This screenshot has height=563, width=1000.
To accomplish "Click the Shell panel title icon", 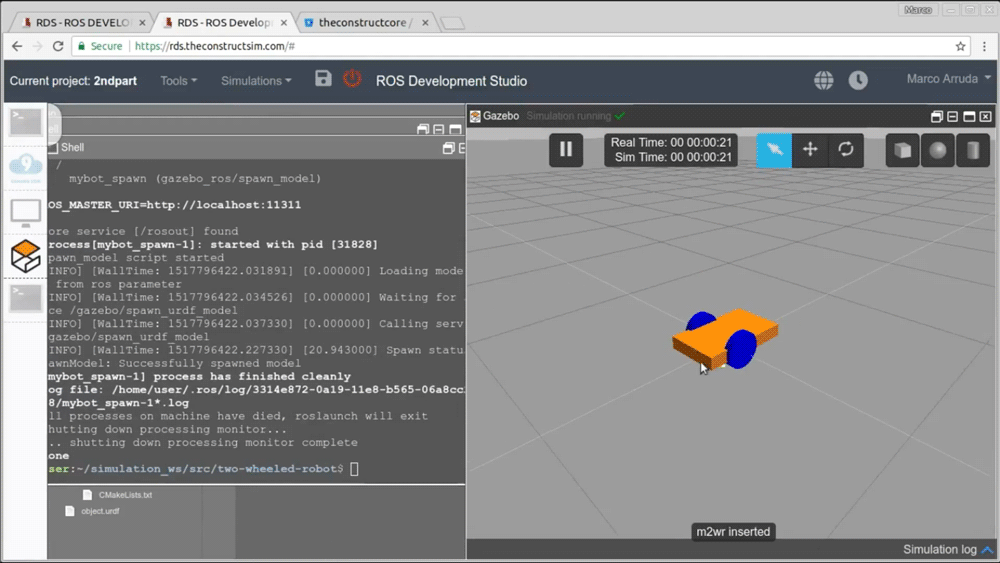I will tap(54, 148).
